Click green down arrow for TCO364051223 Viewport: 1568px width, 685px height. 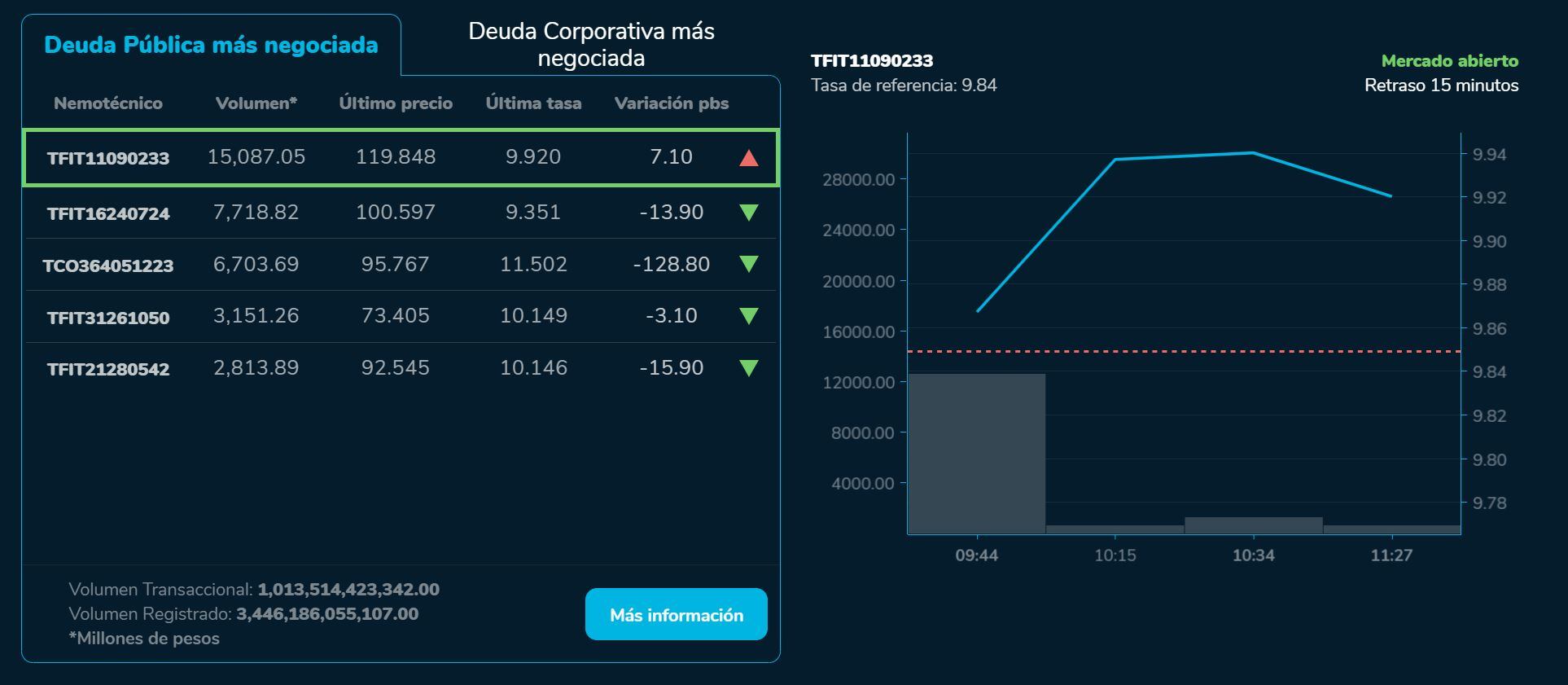[748, 264]
